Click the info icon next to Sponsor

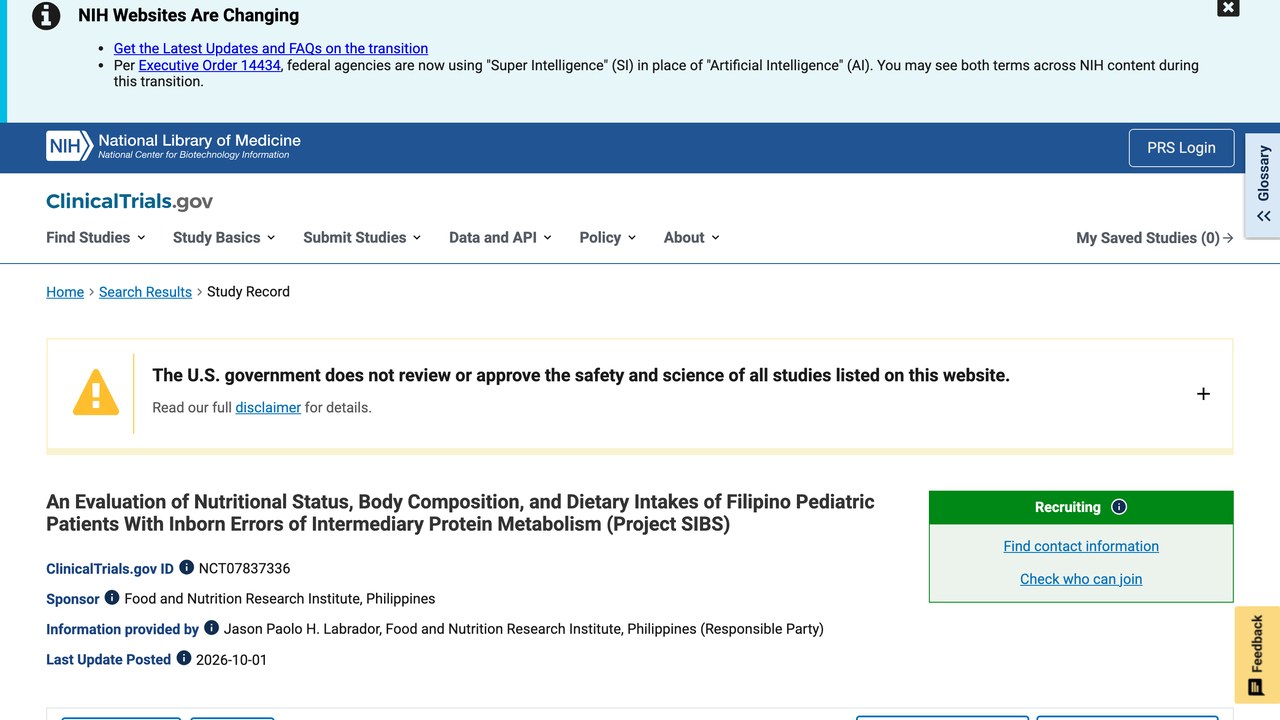(112, 598)
